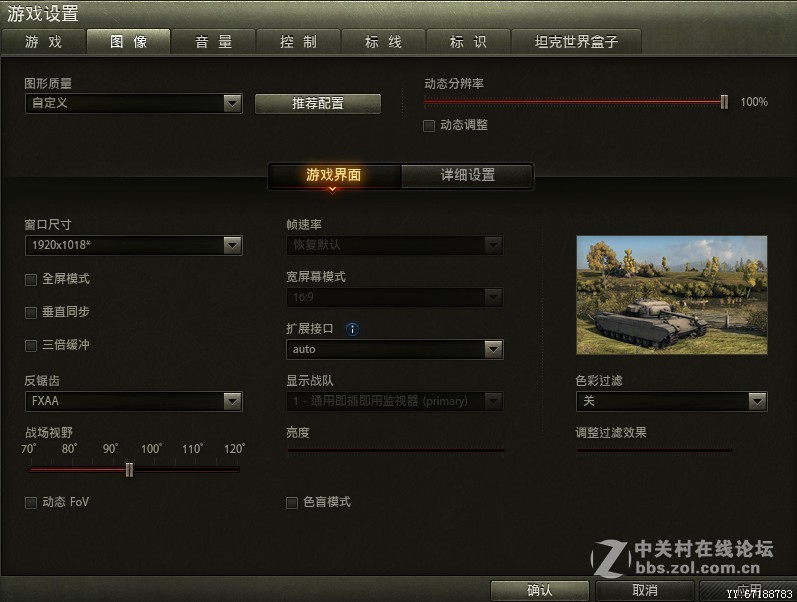
Task: Click the 120° mark on the FoV scale
Action: (x=234, y=449)
